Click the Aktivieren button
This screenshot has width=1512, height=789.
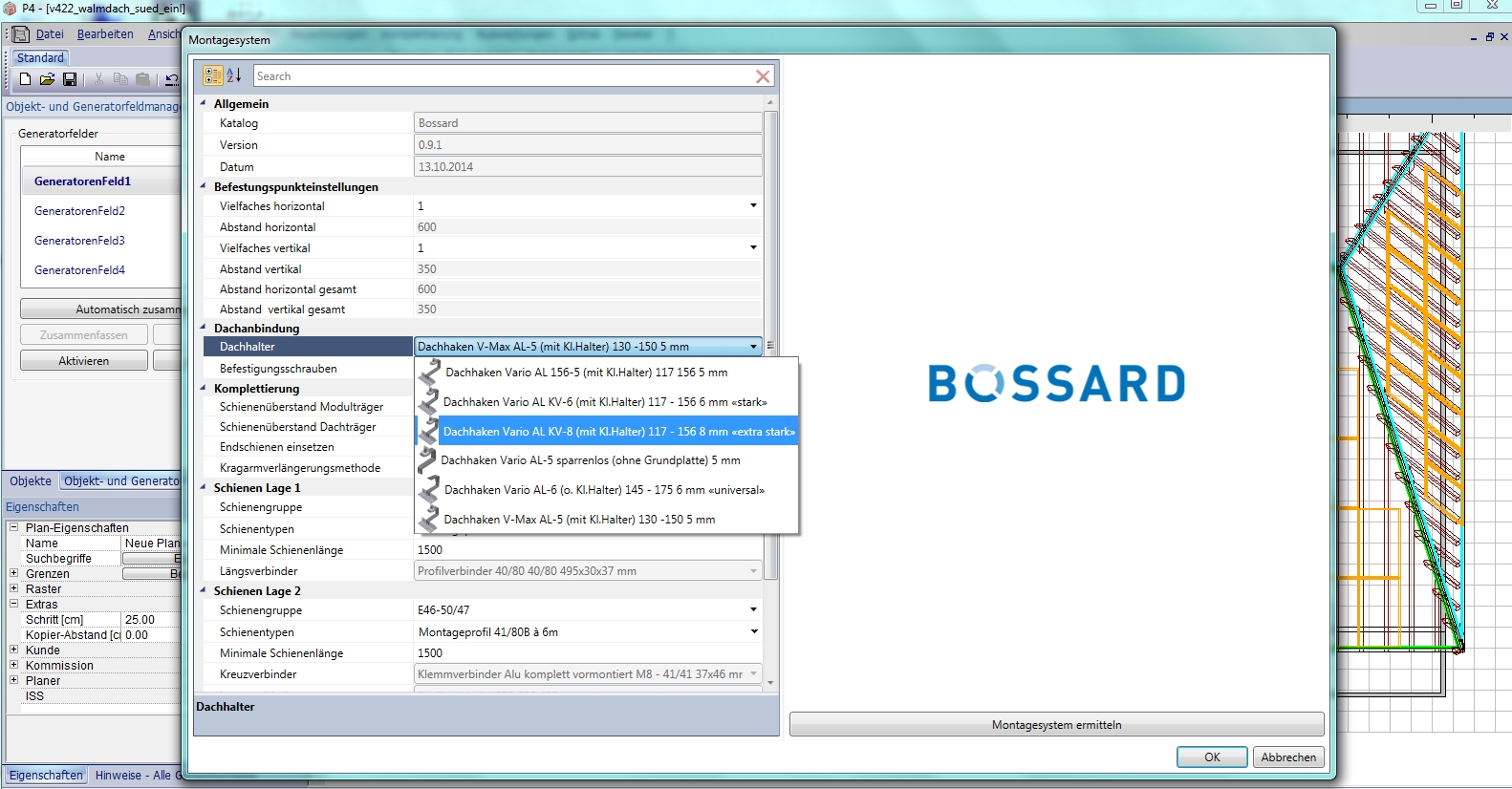(83, 361)
